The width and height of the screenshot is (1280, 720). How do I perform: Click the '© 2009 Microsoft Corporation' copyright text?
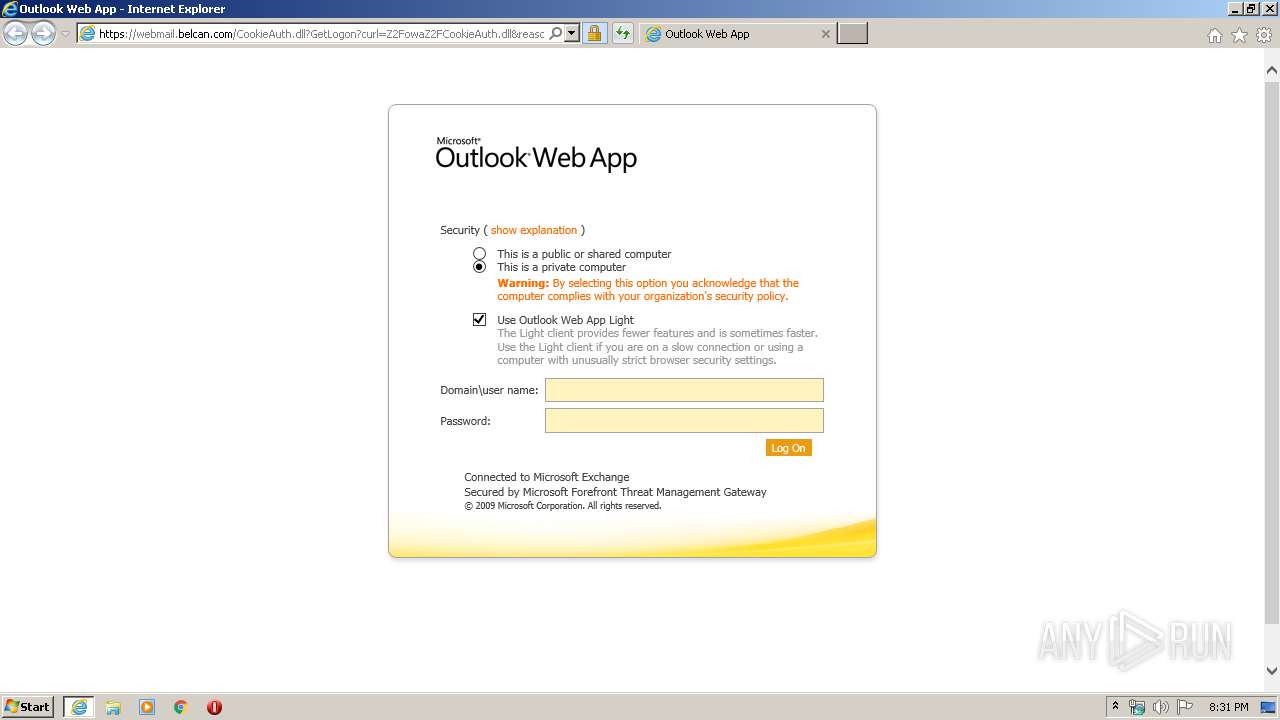click(563, 506)
